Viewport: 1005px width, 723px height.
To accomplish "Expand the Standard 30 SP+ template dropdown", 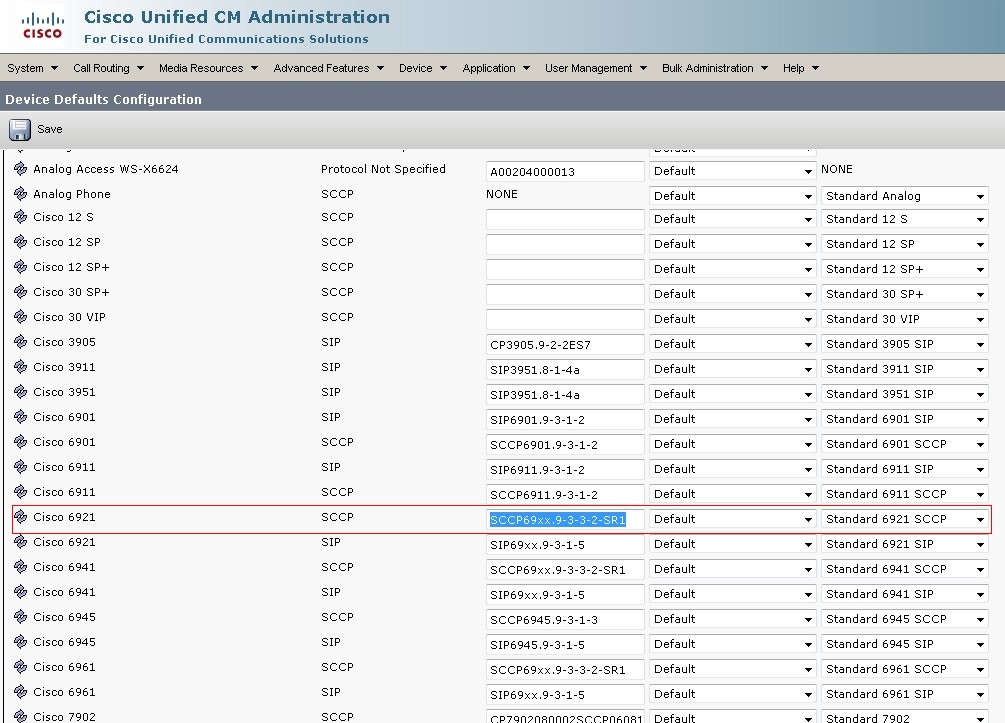I will pyautogui.click(x=904, y=294).
